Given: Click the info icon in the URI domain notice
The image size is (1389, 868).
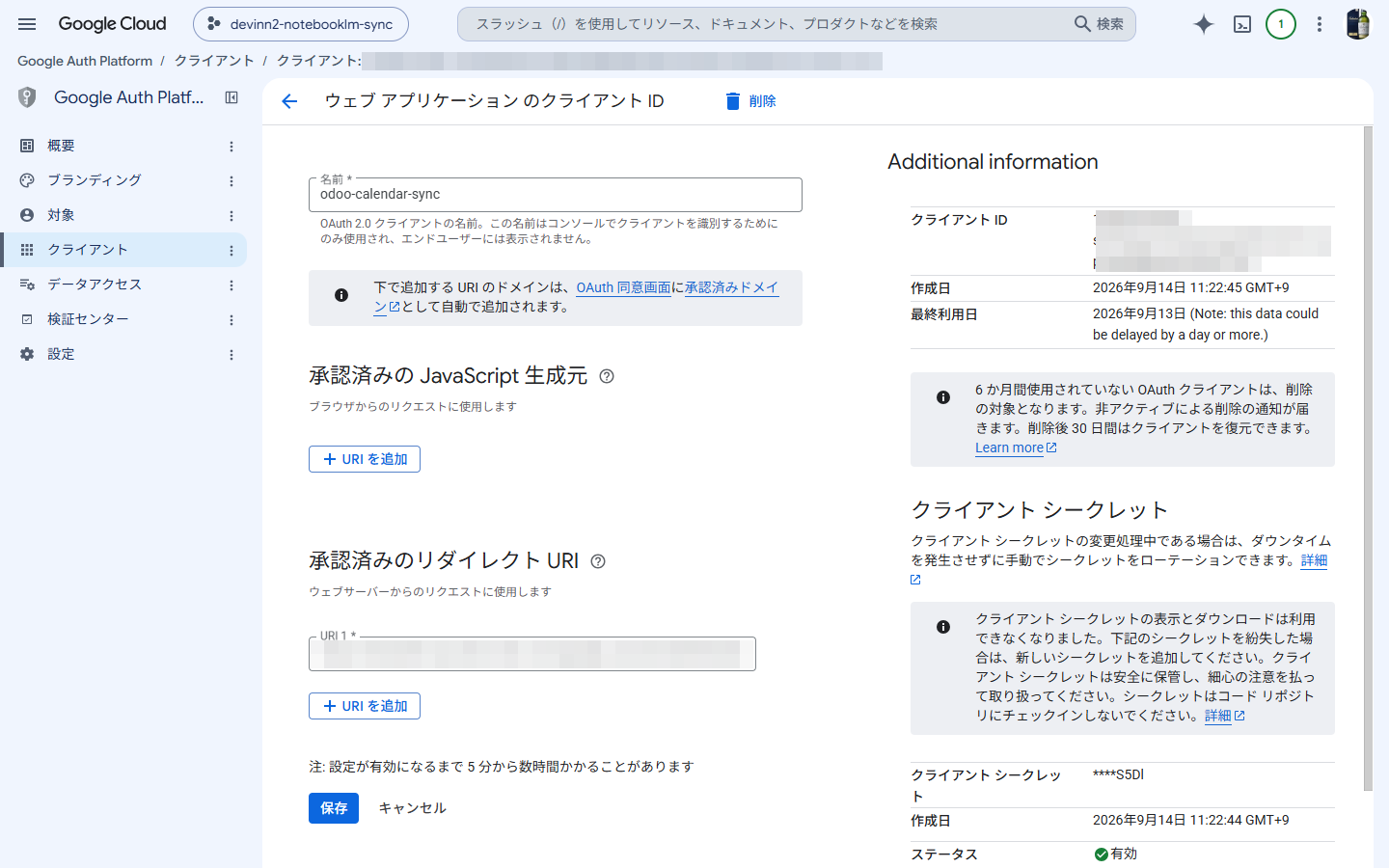Looking at the screenshot, I should pos(341,295).
